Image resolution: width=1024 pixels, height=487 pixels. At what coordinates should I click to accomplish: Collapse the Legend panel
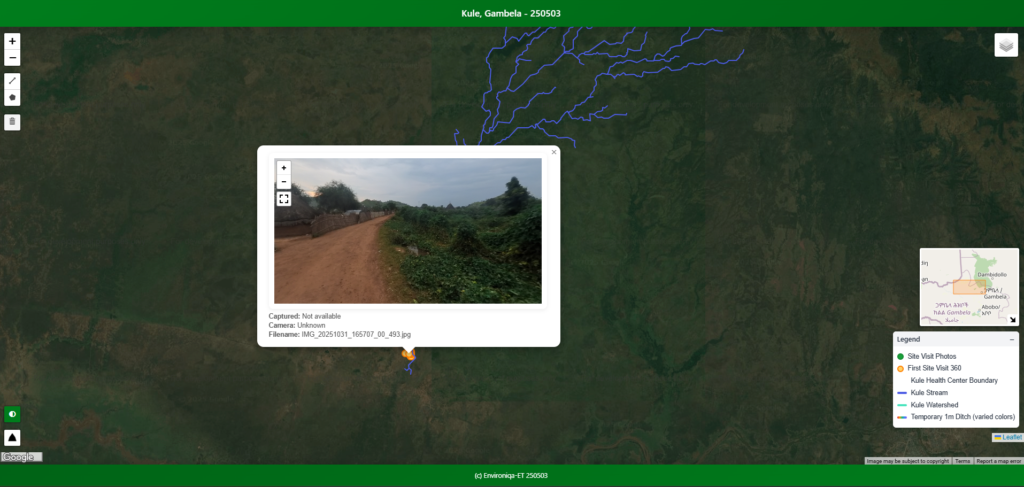[x=1011, y=340]
